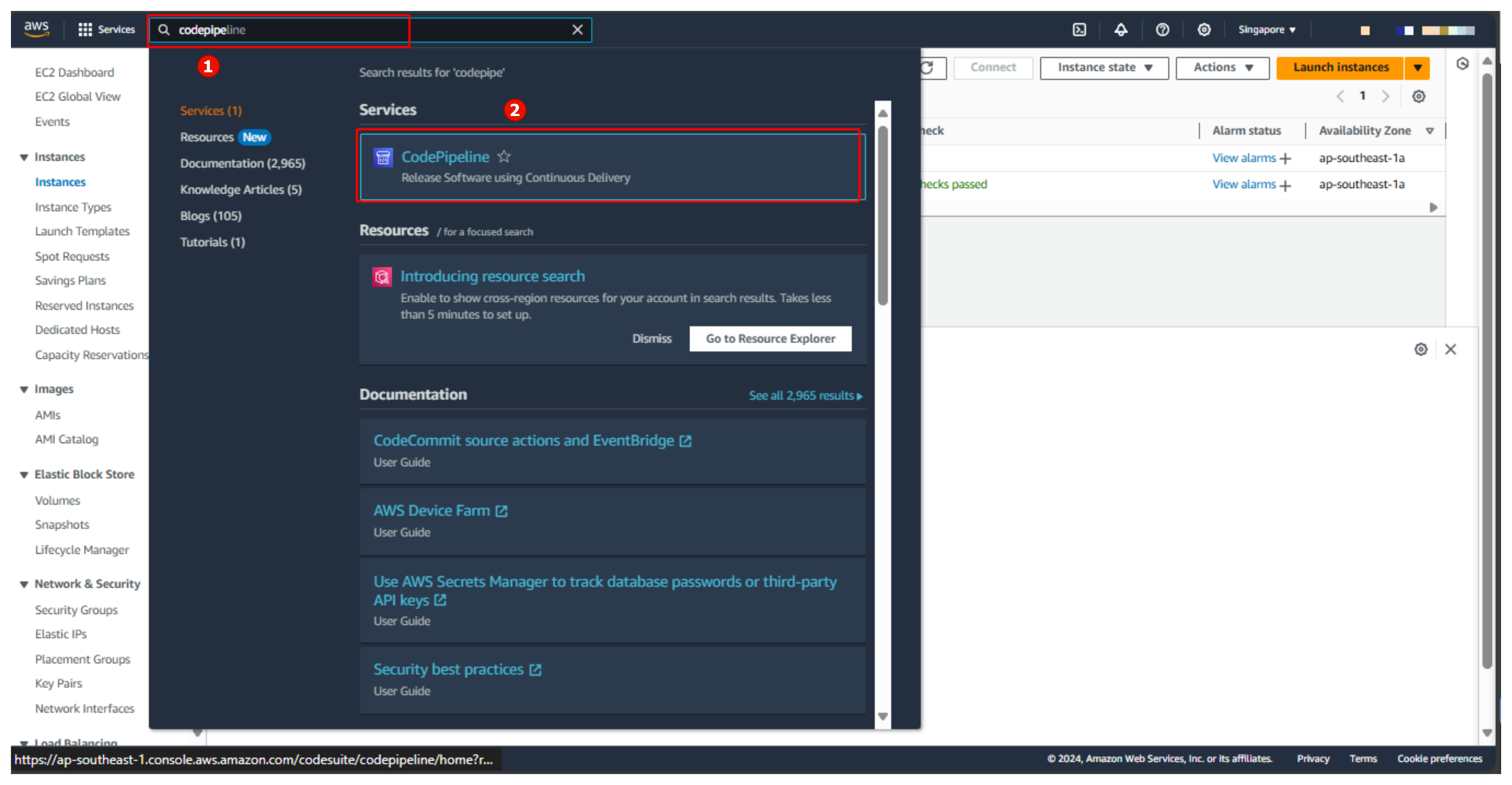Open Launch Templates in sidebar
Screen dimensions: 1512x785
(82, 231)
